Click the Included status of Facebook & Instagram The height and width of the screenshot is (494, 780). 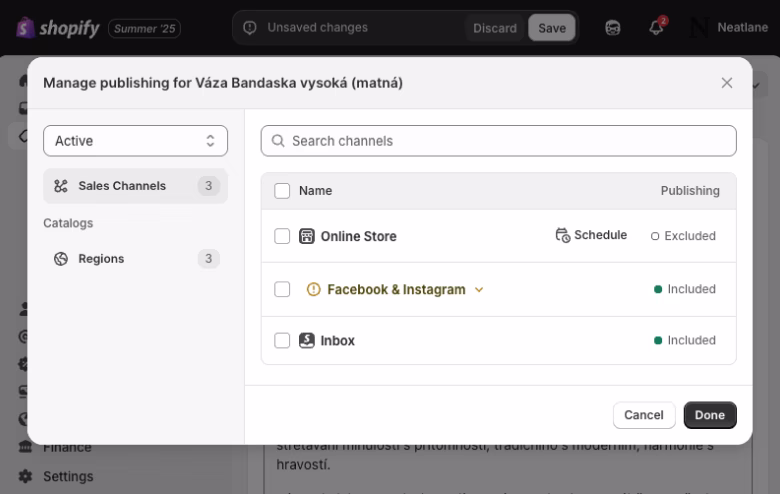point(685,289)
